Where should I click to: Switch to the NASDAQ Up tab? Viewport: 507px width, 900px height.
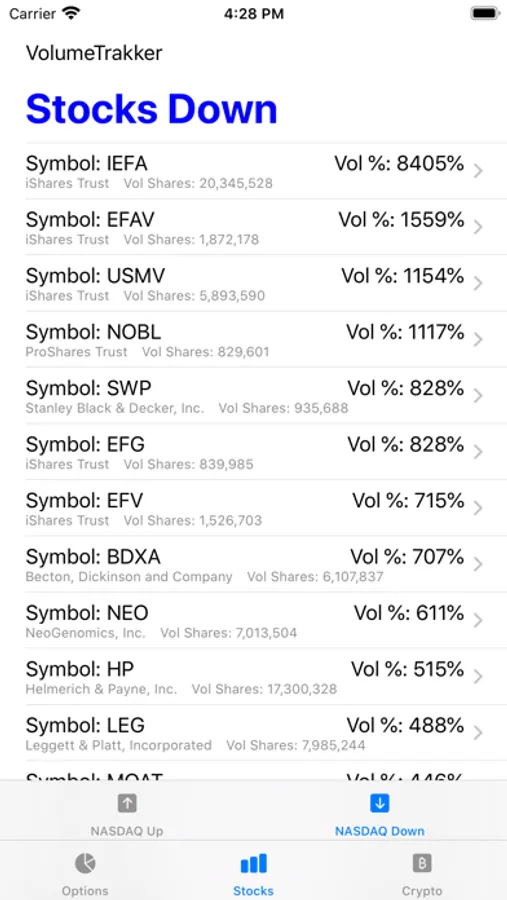[x=127, y=831]
